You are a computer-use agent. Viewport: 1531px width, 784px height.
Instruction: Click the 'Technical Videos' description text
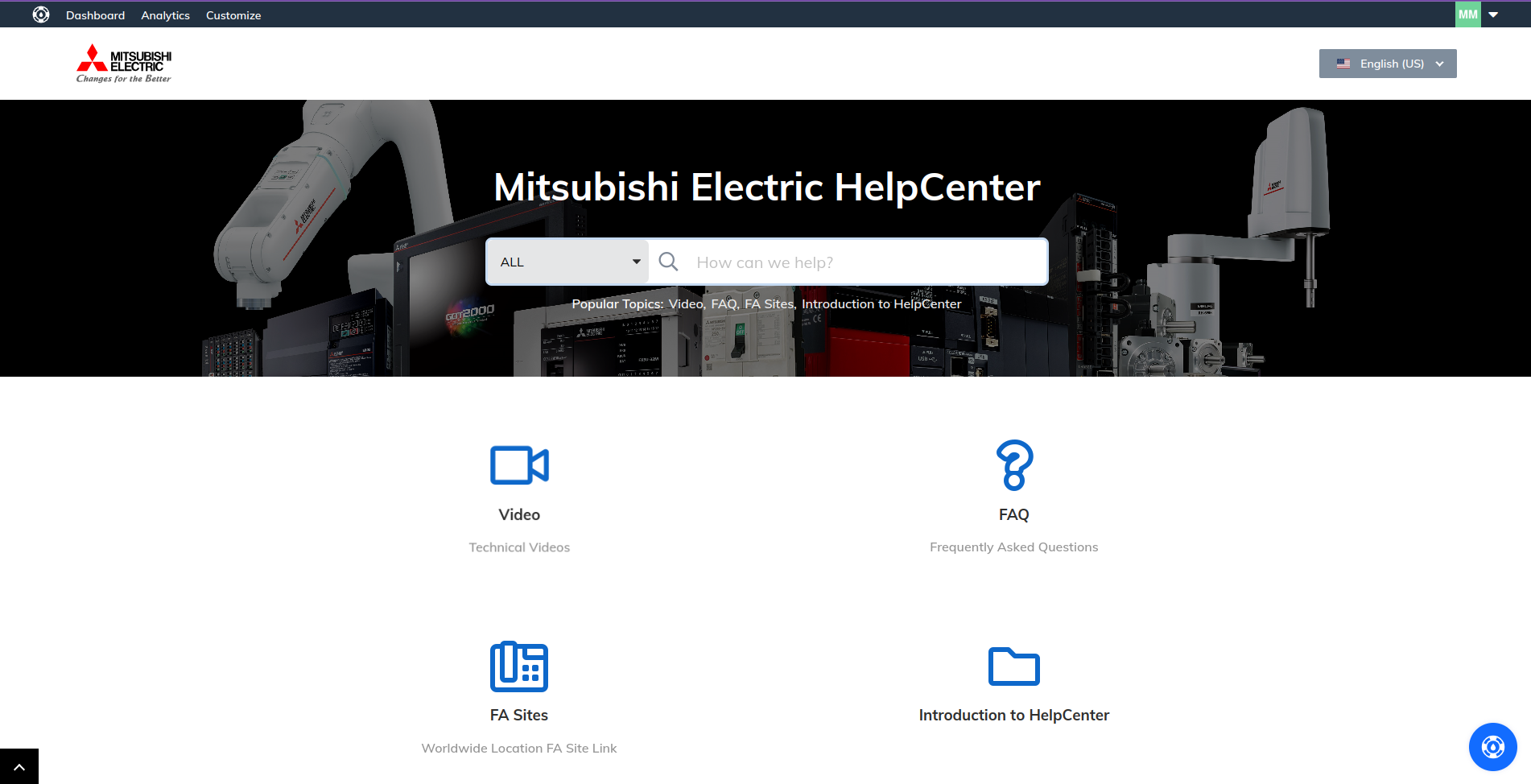[x=519, y=547]
